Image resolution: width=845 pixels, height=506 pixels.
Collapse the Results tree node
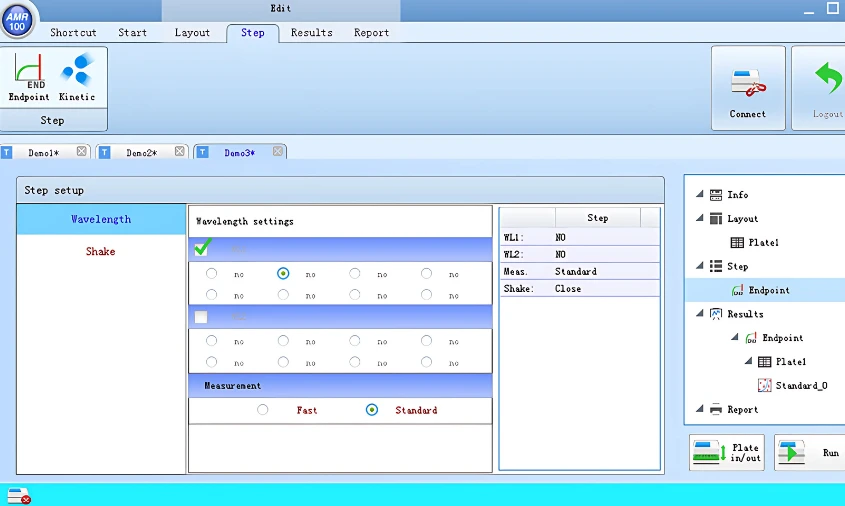coord(699,314)
